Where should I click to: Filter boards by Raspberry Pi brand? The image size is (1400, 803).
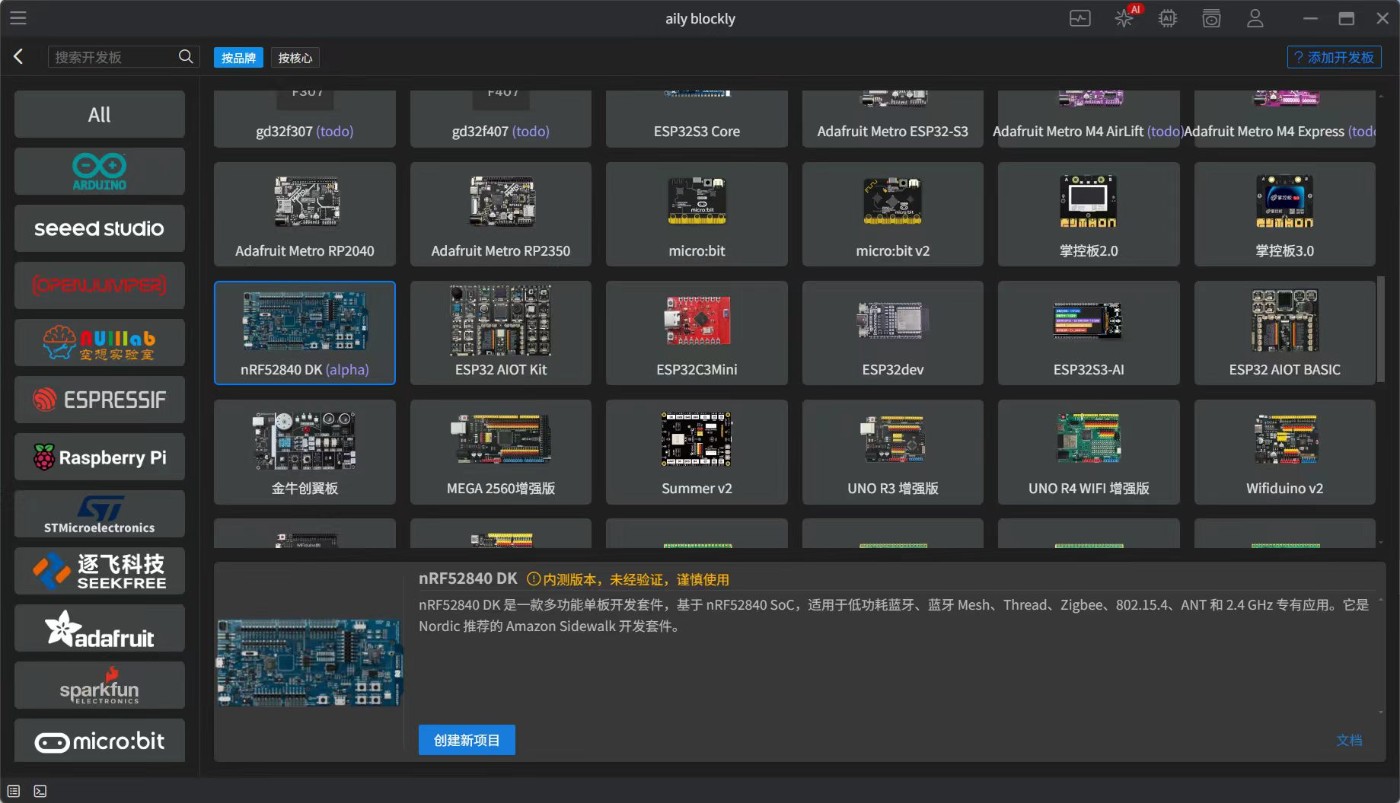click(99, 457)
